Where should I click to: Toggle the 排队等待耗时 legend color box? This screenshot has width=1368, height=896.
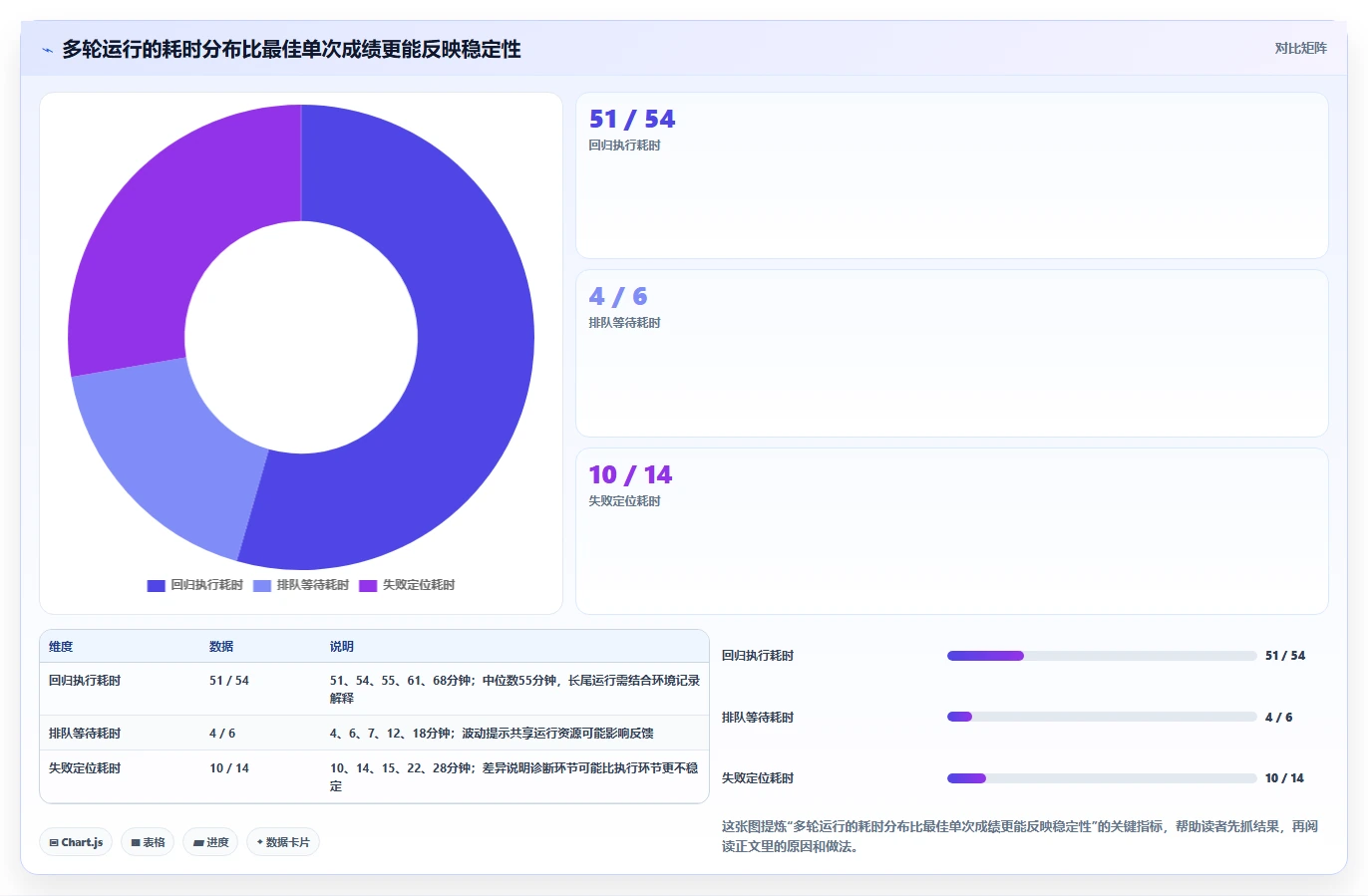262,586
